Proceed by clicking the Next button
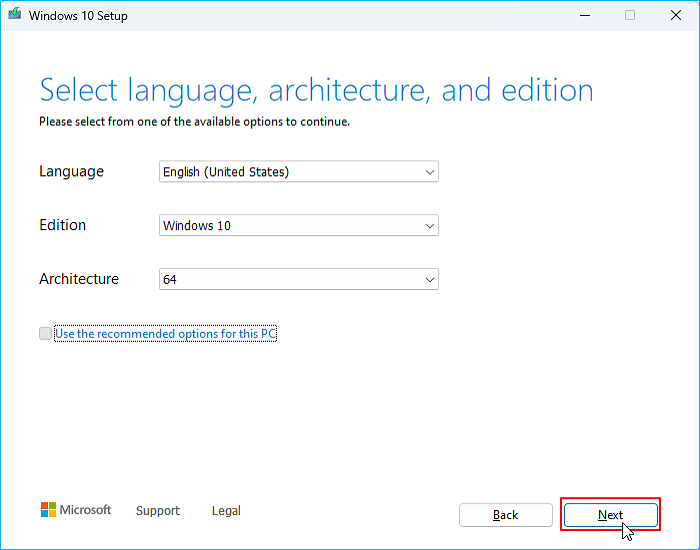The image size is (700, 550). pyautogui.click(x=610, y=515)
